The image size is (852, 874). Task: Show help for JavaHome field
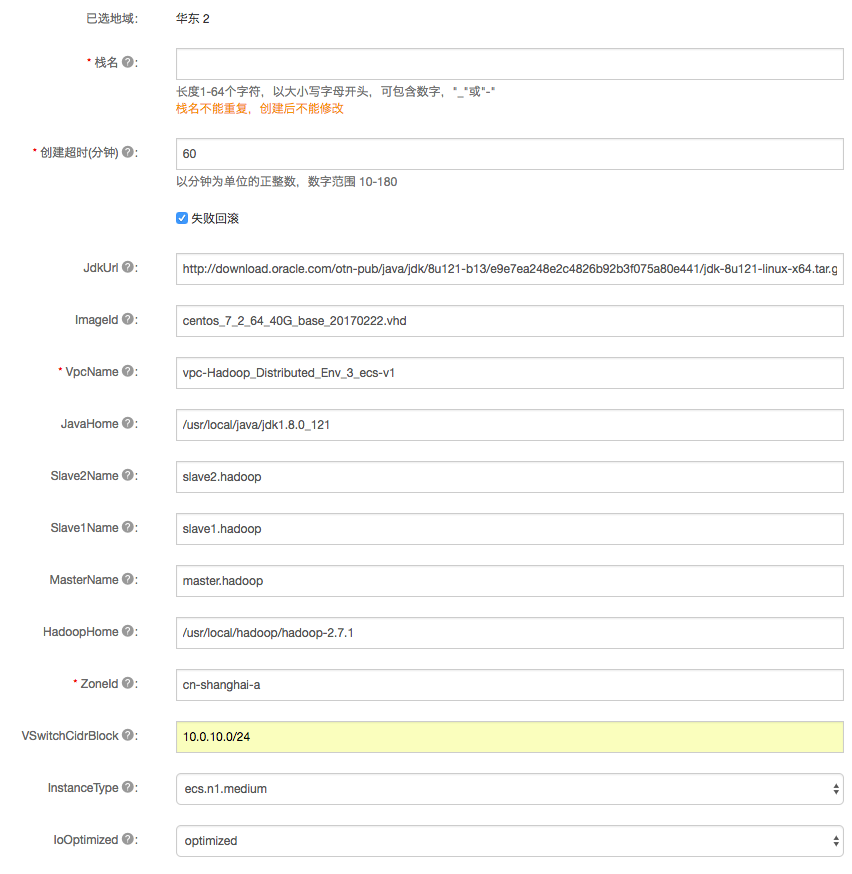click(x=128, y=423)
